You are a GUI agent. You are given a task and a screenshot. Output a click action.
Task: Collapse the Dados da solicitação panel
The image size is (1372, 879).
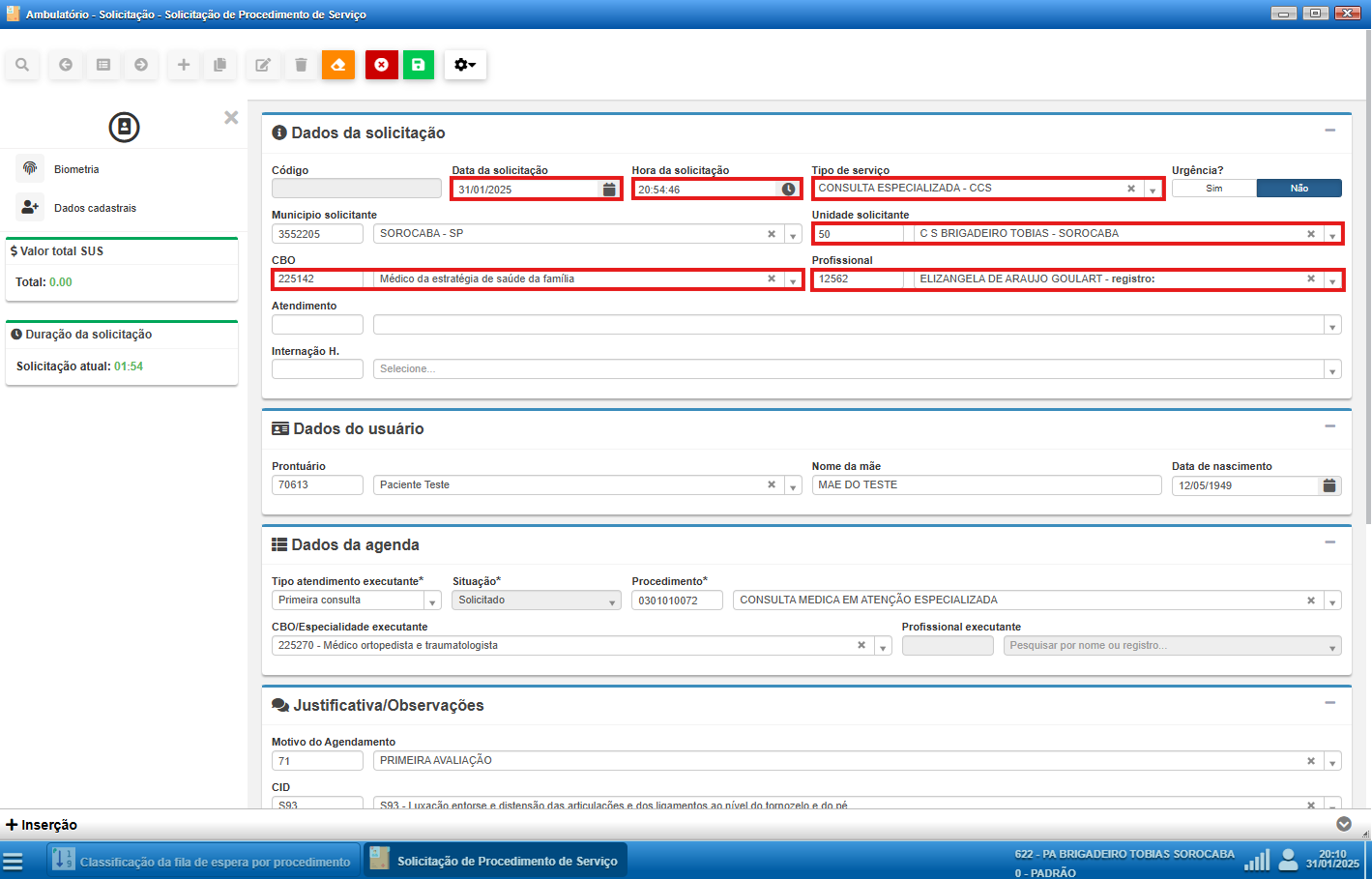coord(1329,131)
